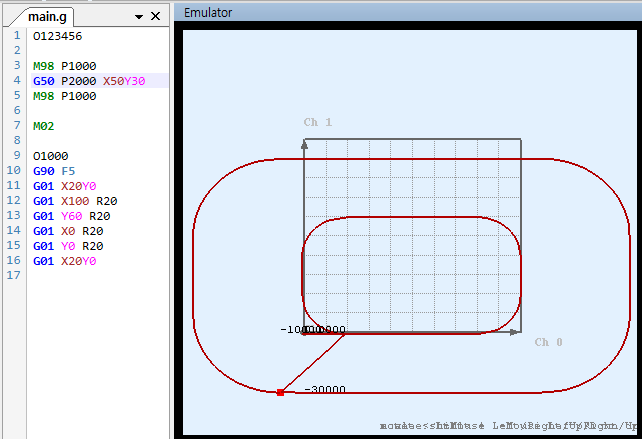Click the O123456 program number line

57,36
